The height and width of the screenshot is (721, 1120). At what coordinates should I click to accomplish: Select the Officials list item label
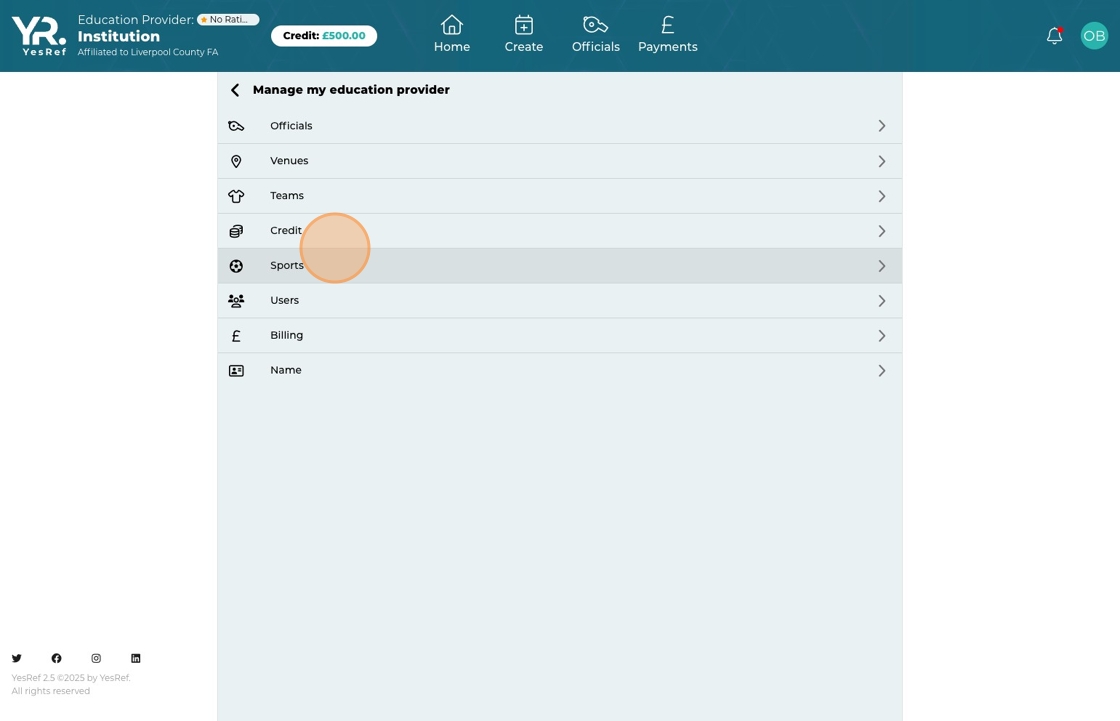(x=291, y=126)
